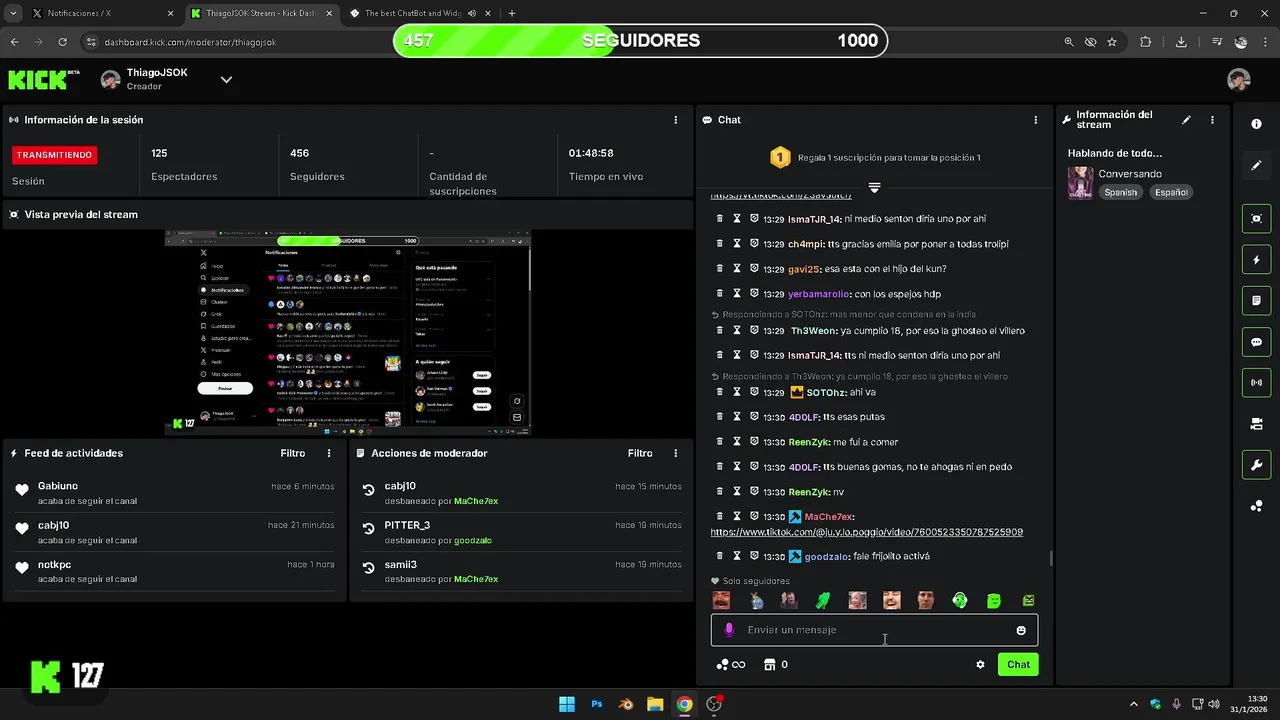Reload the dashboard page
1280x720 pixels.
coord(62,42)
